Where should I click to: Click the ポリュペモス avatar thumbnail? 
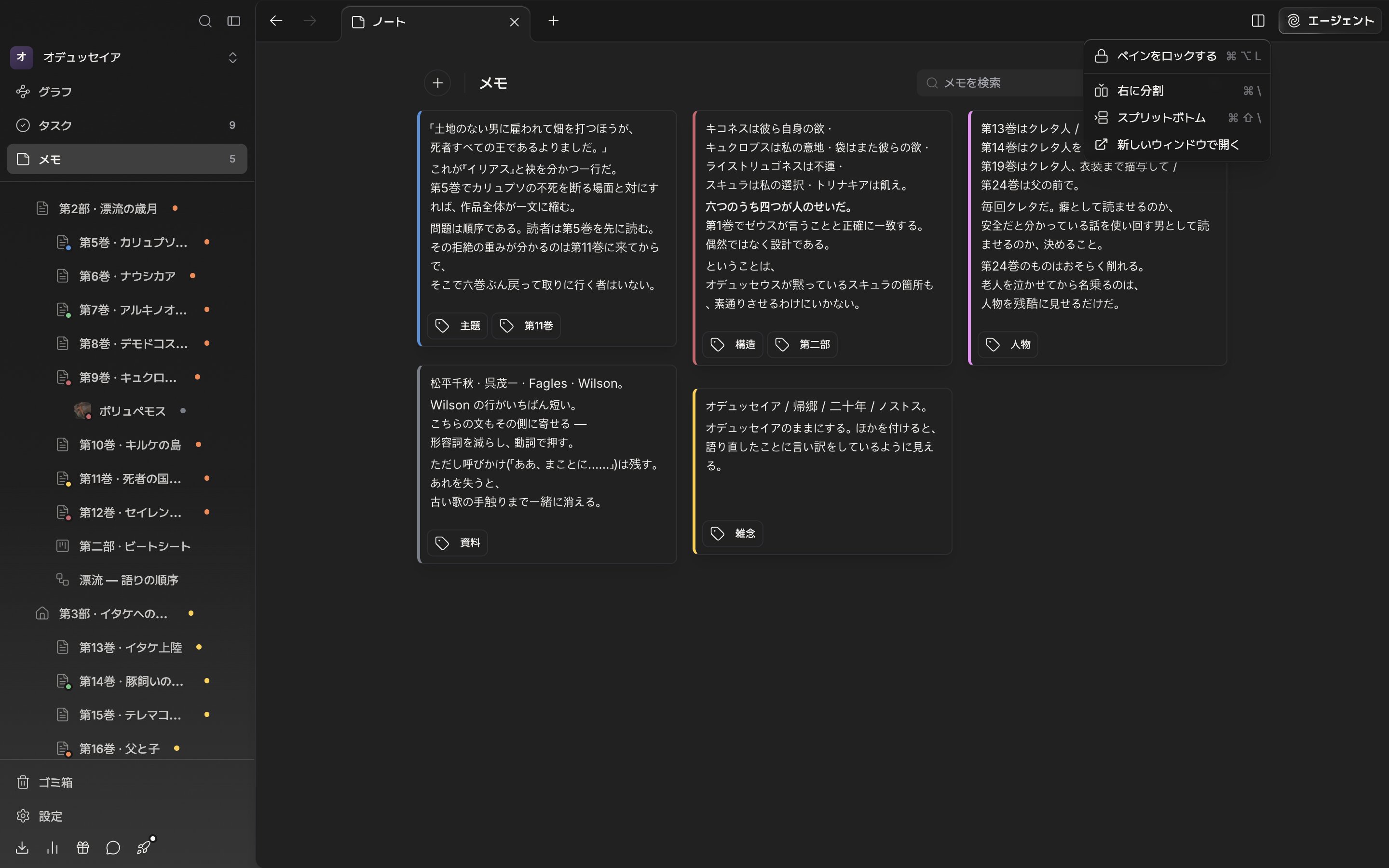[82, 411]
